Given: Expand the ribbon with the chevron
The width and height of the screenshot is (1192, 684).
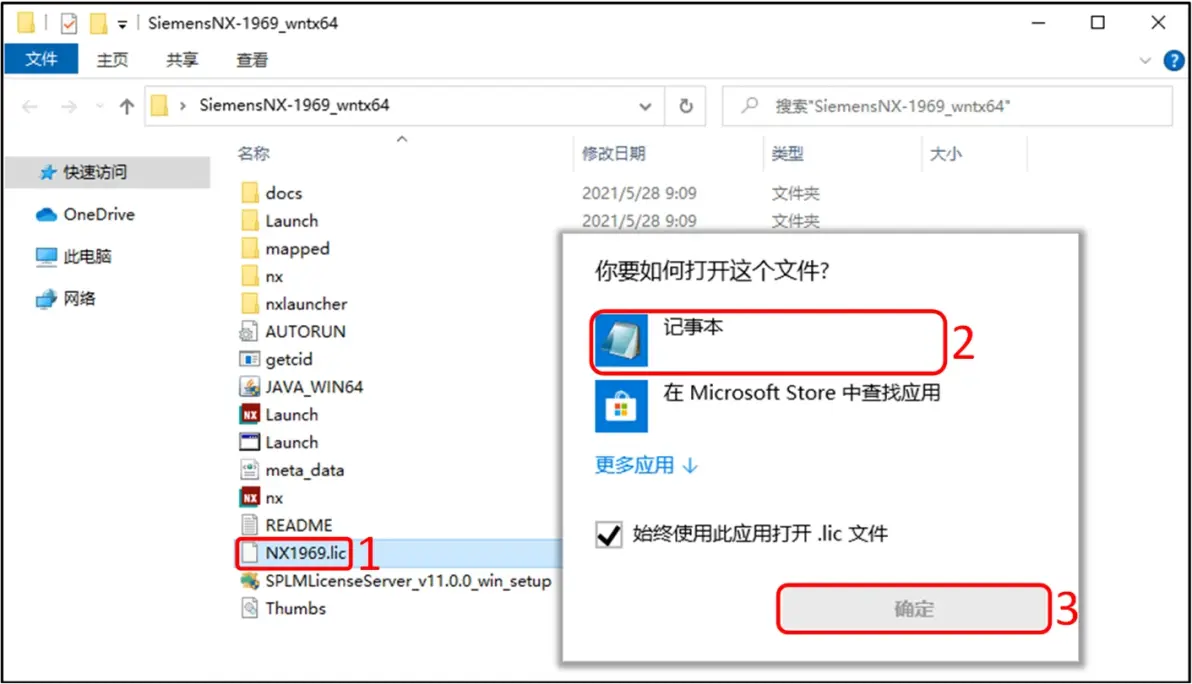Looking at the screenshot, I should (x=1145, y=61).
